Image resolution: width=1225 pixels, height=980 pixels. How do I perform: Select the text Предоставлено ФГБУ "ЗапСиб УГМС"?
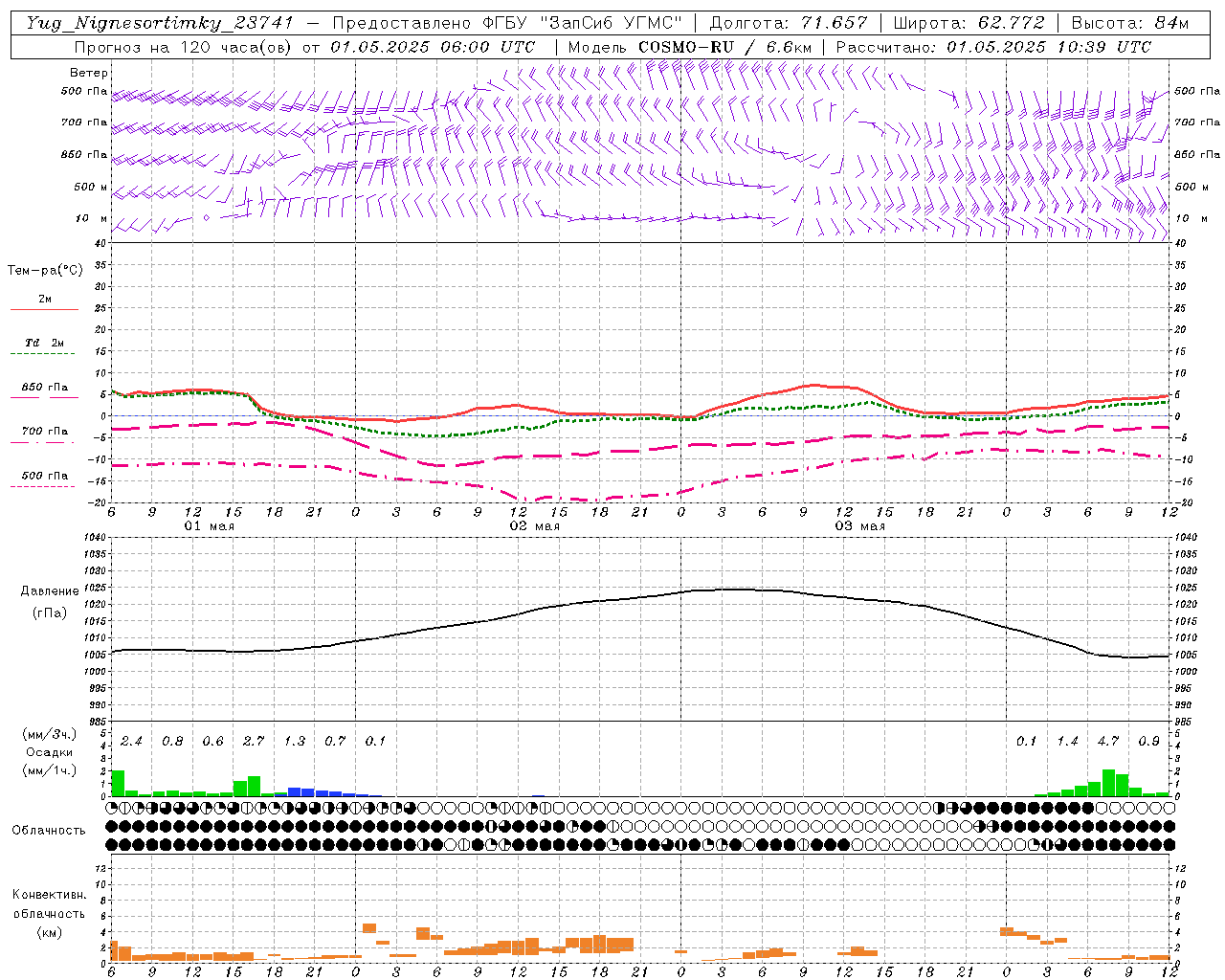(x=507, y=23)
